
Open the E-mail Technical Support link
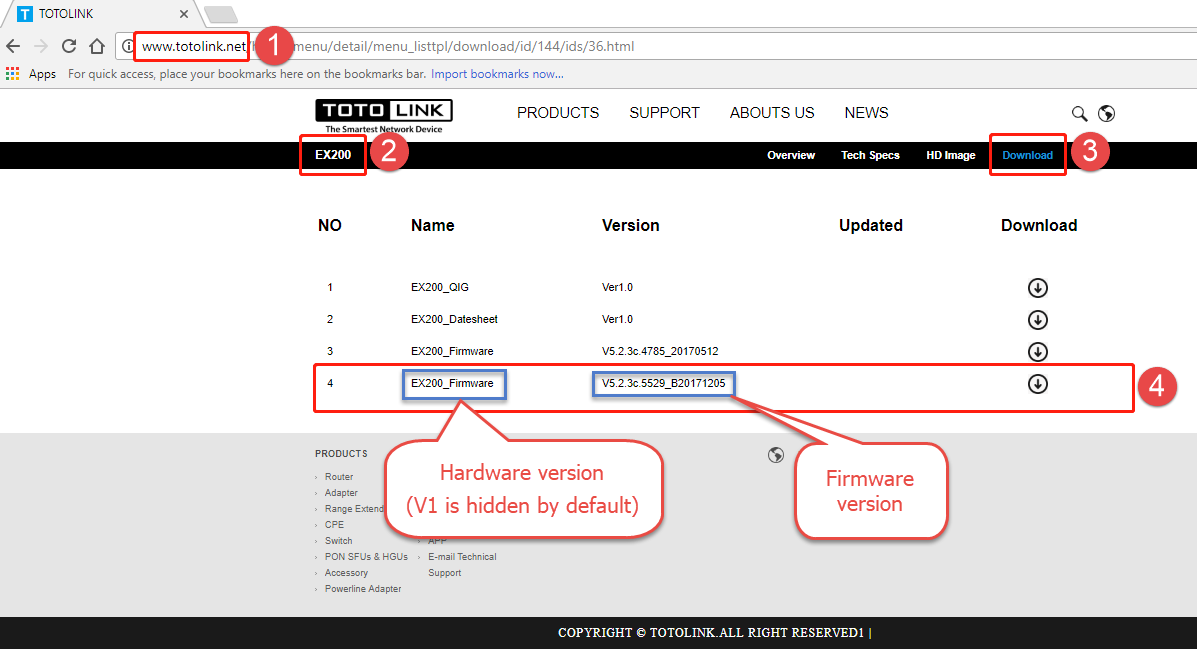462,565
